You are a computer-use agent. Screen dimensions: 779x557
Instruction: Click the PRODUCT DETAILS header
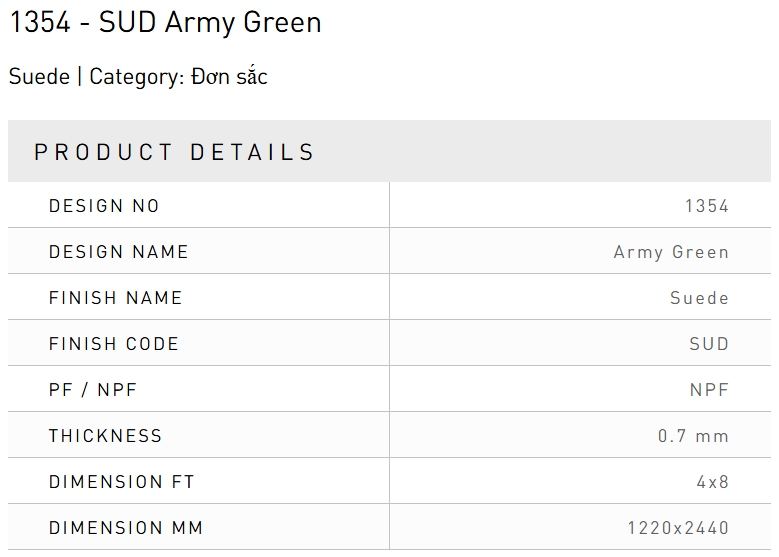click(x=175, y=152)
